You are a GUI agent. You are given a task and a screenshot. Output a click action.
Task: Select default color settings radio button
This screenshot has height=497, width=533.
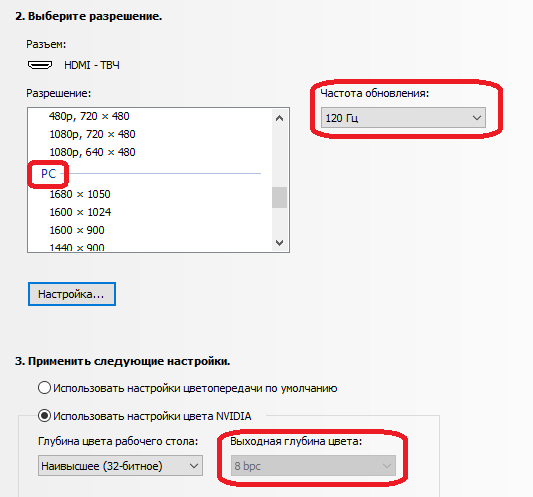pos(44,388)
